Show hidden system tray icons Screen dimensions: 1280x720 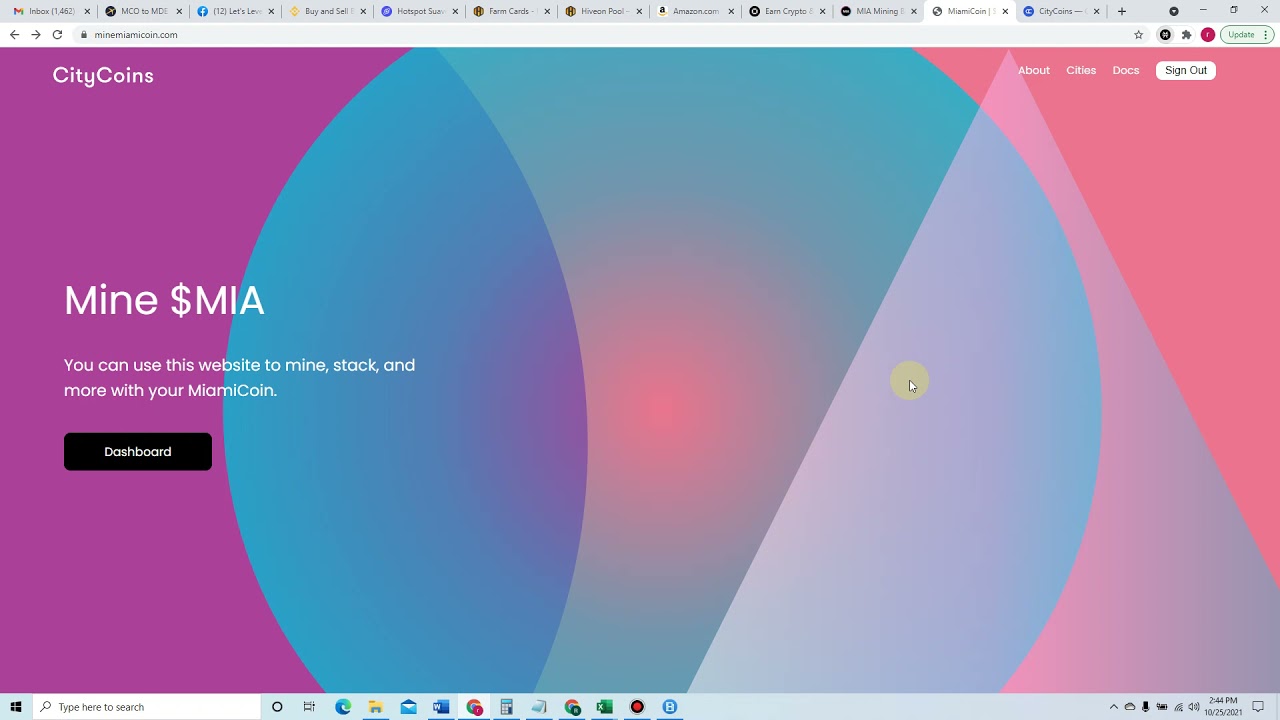pyautogui.click(x=1114, y=707)
